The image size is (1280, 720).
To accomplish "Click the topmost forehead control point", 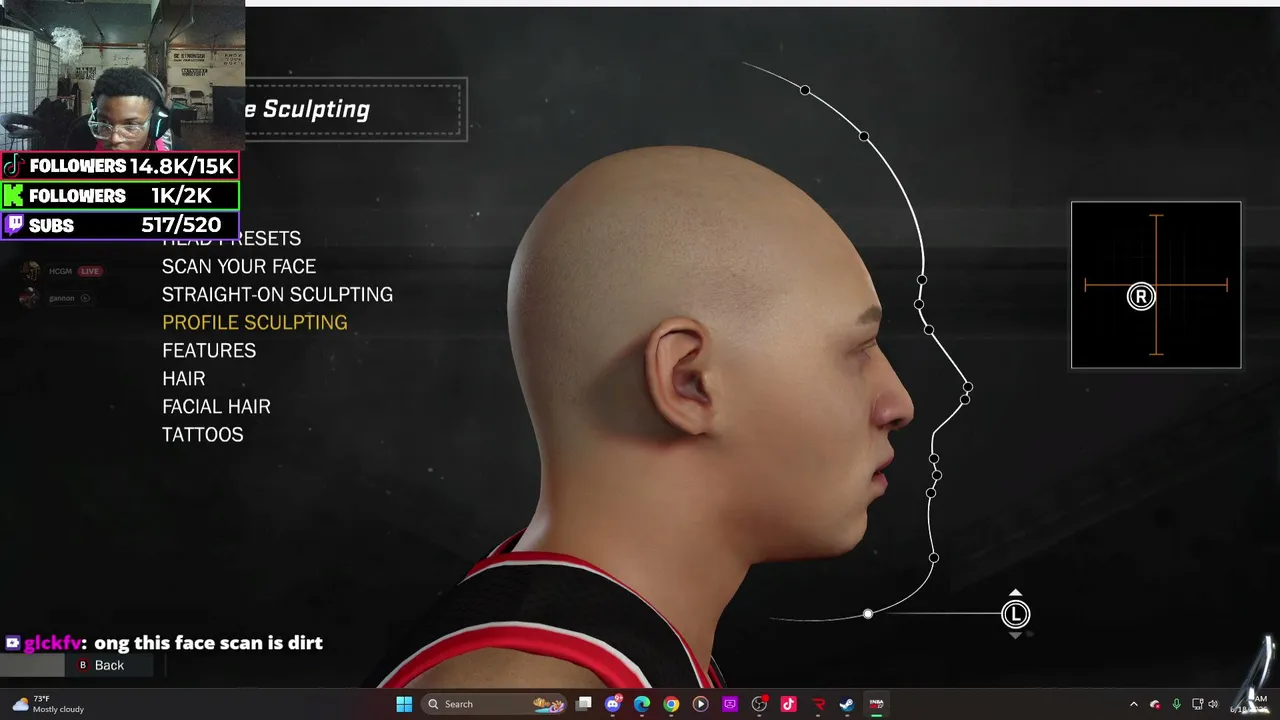I will [x=805, y=91].
